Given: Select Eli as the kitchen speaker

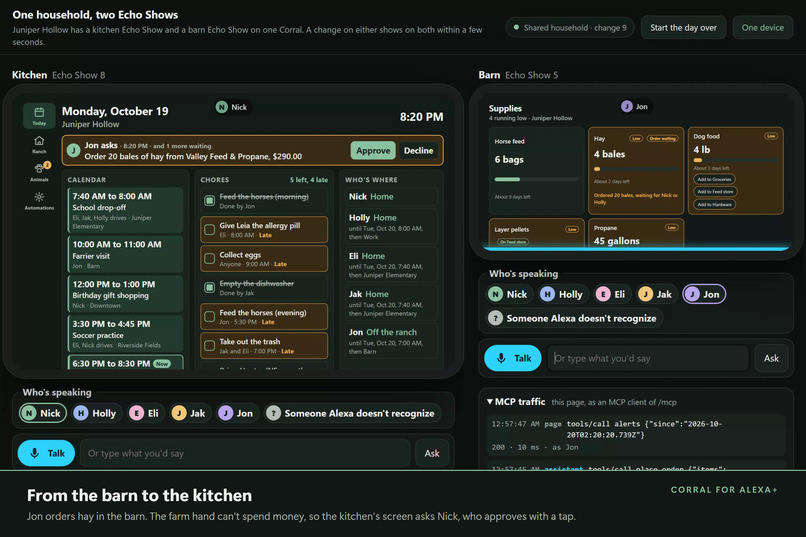Looking at the screenshot, I should 144,413.
